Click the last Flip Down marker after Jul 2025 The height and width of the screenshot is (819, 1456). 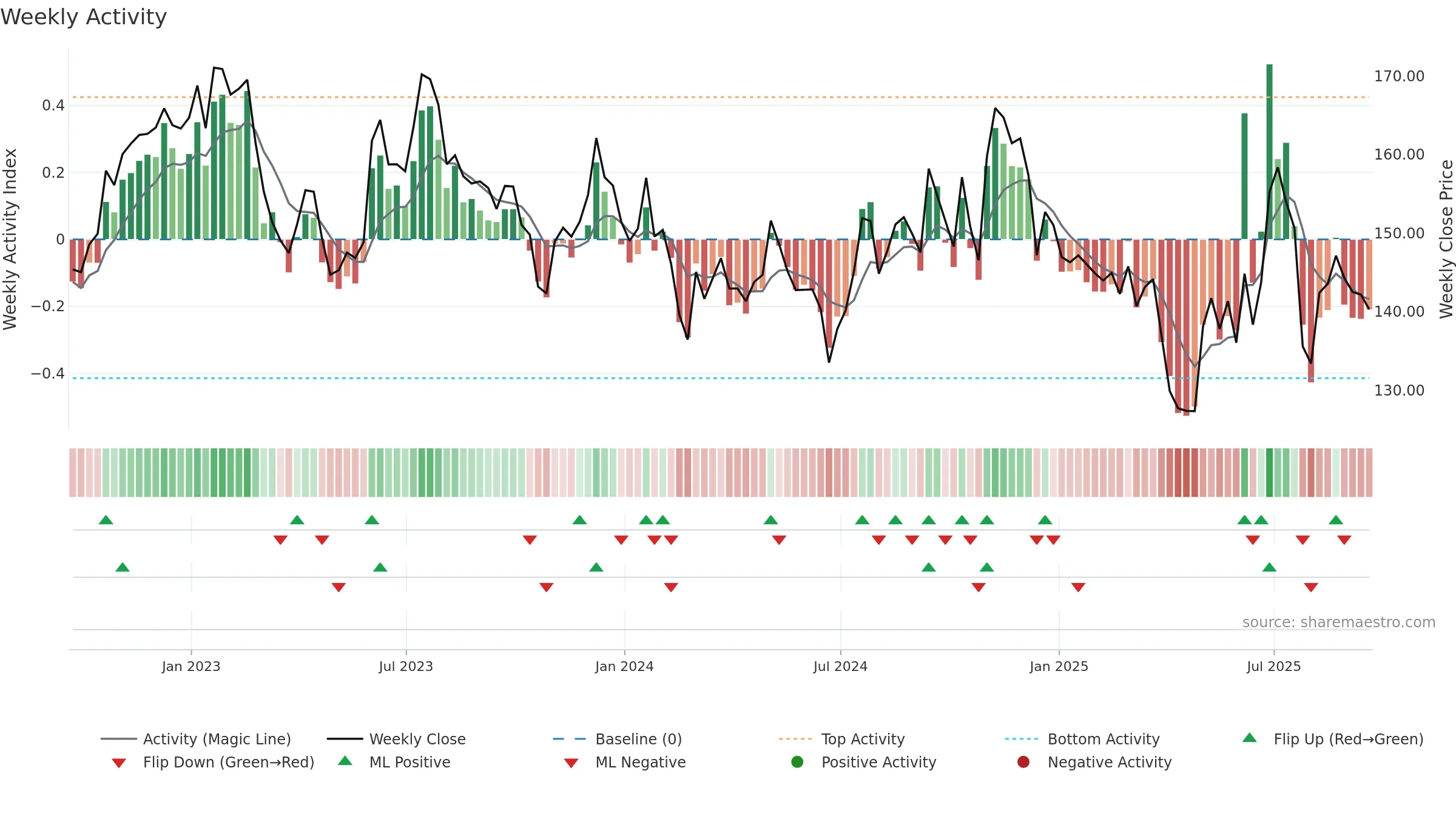pos(1344,540)
